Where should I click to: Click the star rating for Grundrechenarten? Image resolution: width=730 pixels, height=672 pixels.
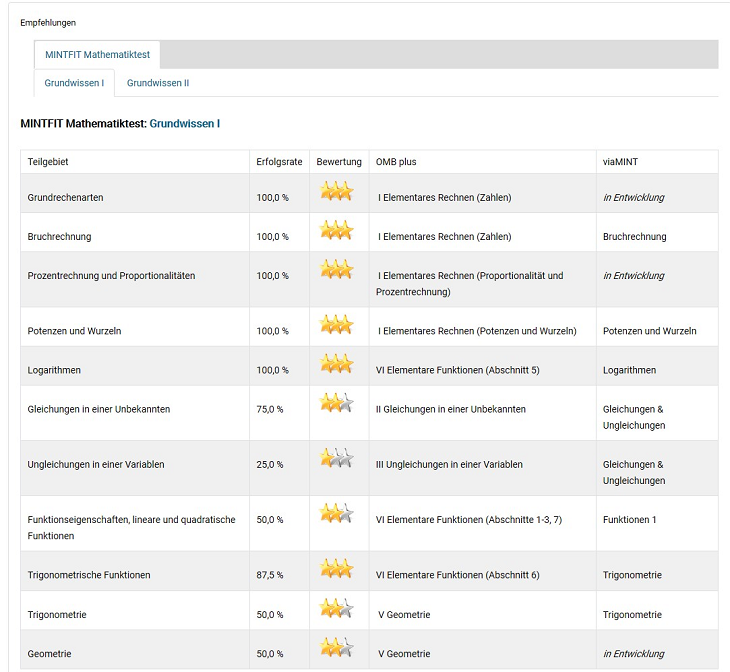click(336, 191)
